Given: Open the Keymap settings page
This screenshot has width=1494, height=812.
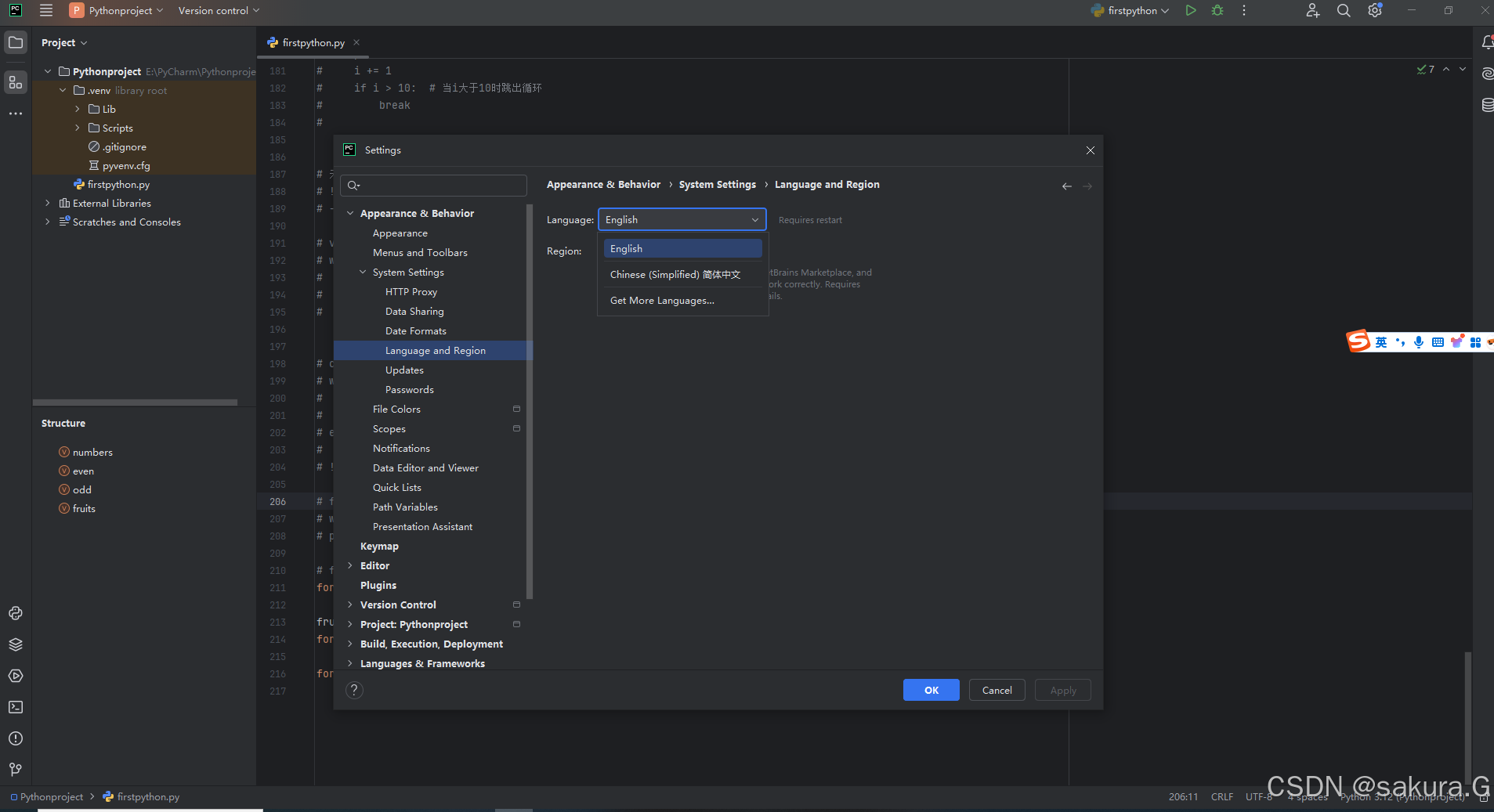Looking at the screenshot, I should point(379,546).
